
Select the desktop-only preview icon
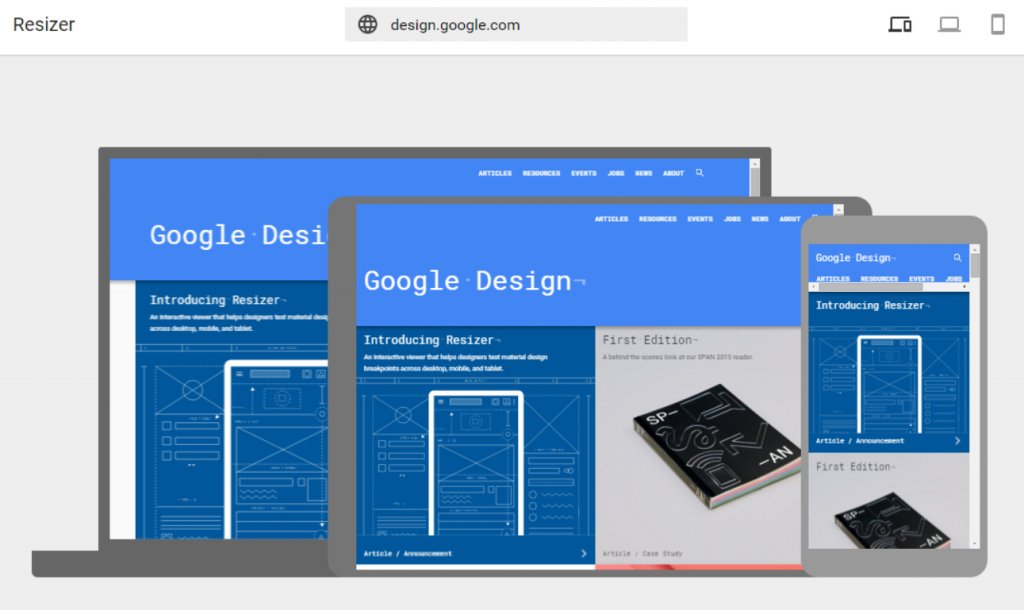(x=948, y=24)
